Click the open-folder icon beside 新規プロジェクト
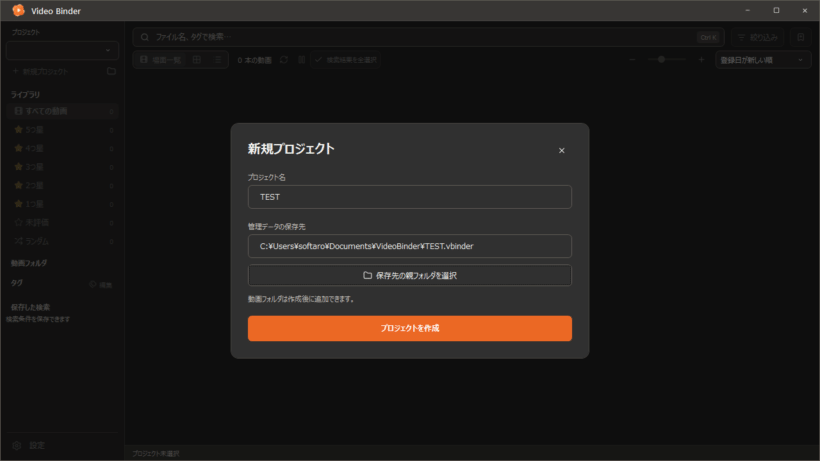Image resolution: width=820 pixels, height=461 pixels. point(111,71)
